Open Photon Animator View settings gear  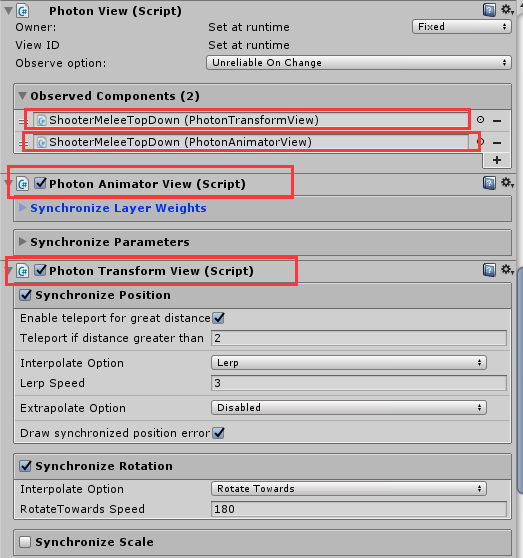pyautogui.click(x=507, y=183)
